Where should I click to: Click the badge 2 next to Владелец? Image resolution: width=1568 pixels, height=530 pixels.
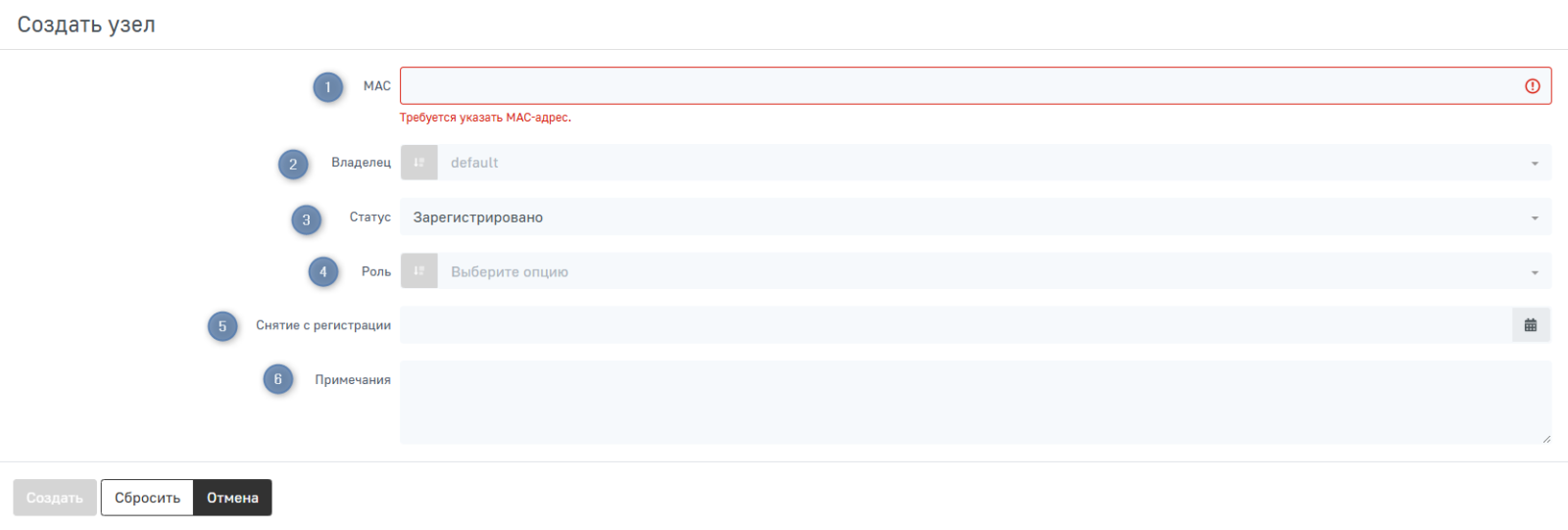coord(293,165)
